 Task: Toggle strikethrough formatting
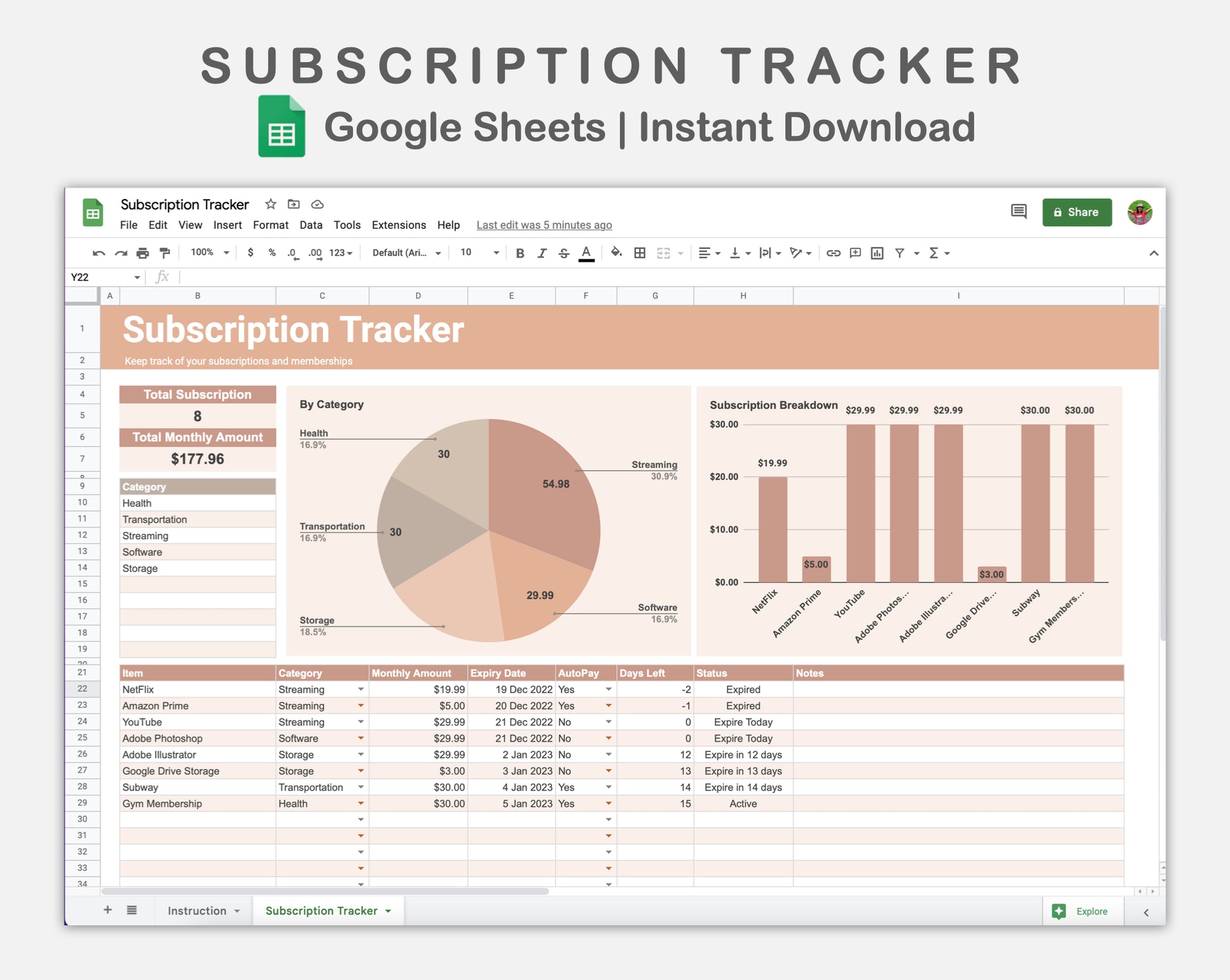pos(564,253)
